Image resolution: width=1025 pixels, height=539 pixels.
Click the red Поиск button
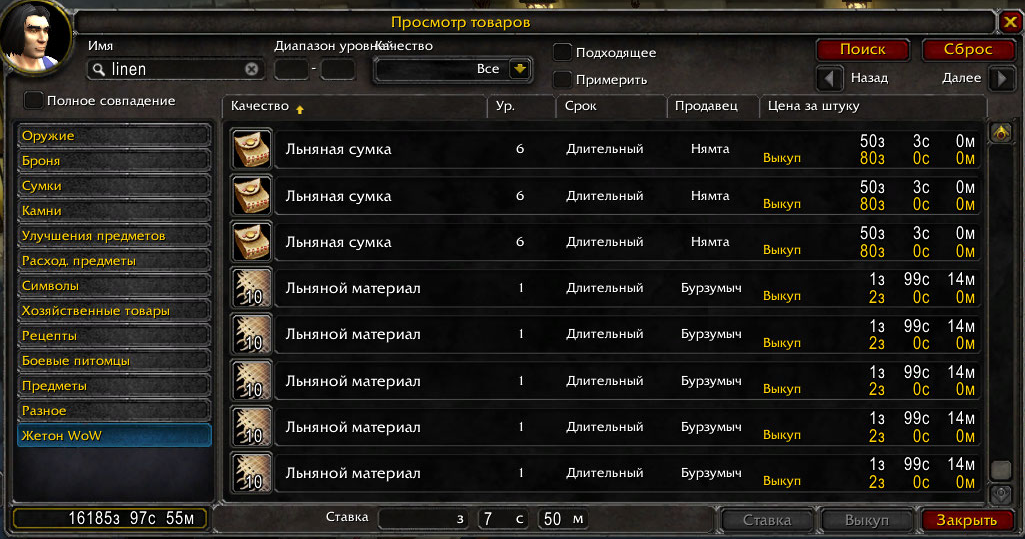tap(863, 50)
